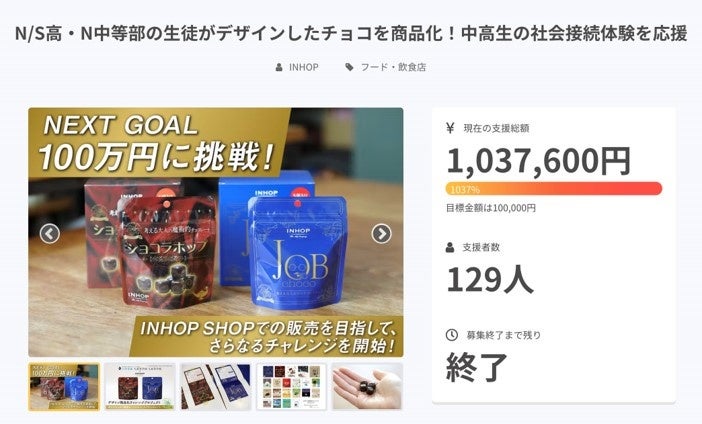The width and height of the screenshot is (702, 424).
Task: Select the second thumbnail with two pouches
Action: click(140, 387)
